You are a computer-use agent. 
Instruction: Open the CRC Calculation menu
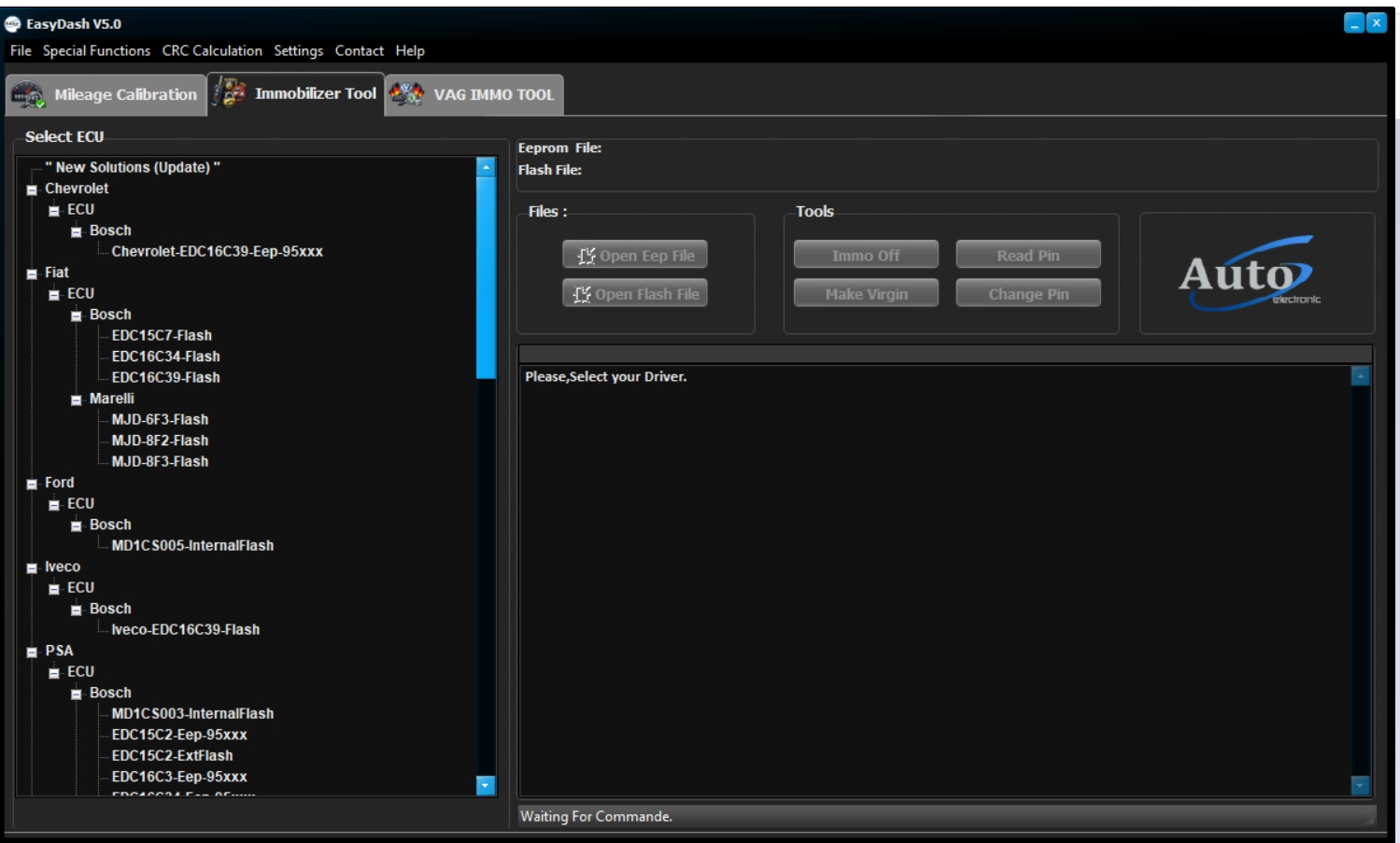point(212,51)
